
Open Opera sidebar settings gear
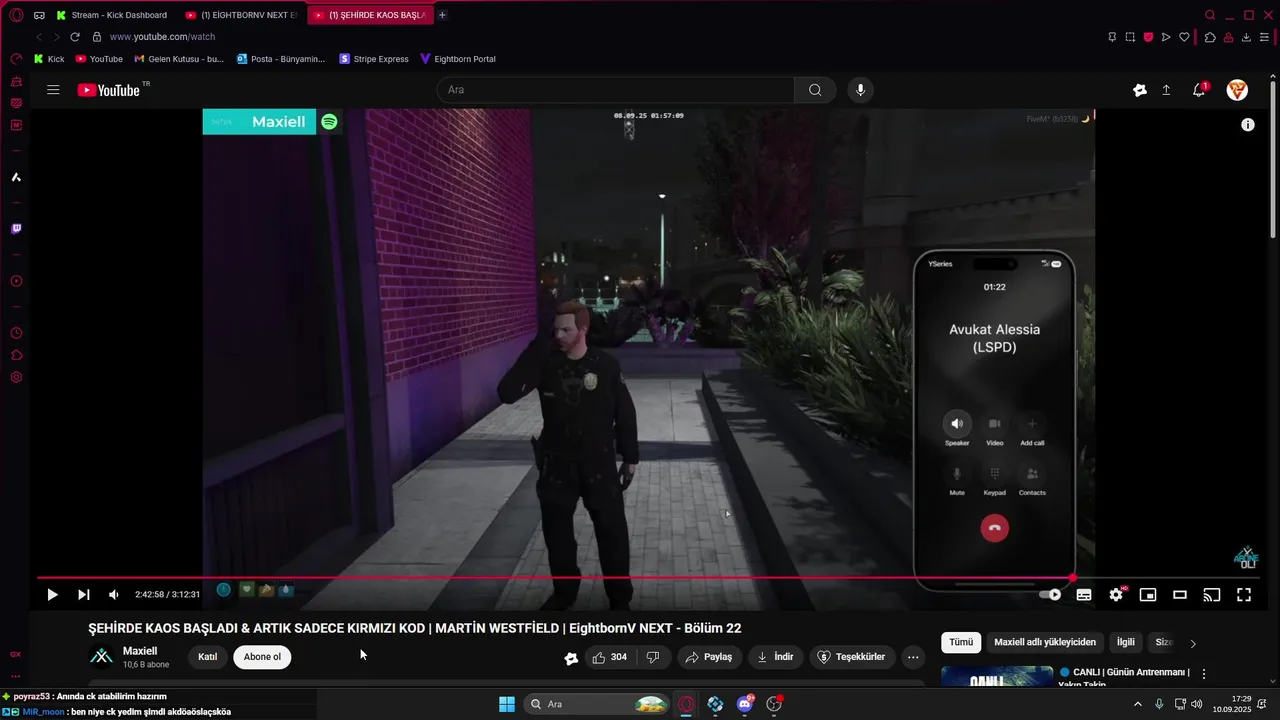click(16, 377)
